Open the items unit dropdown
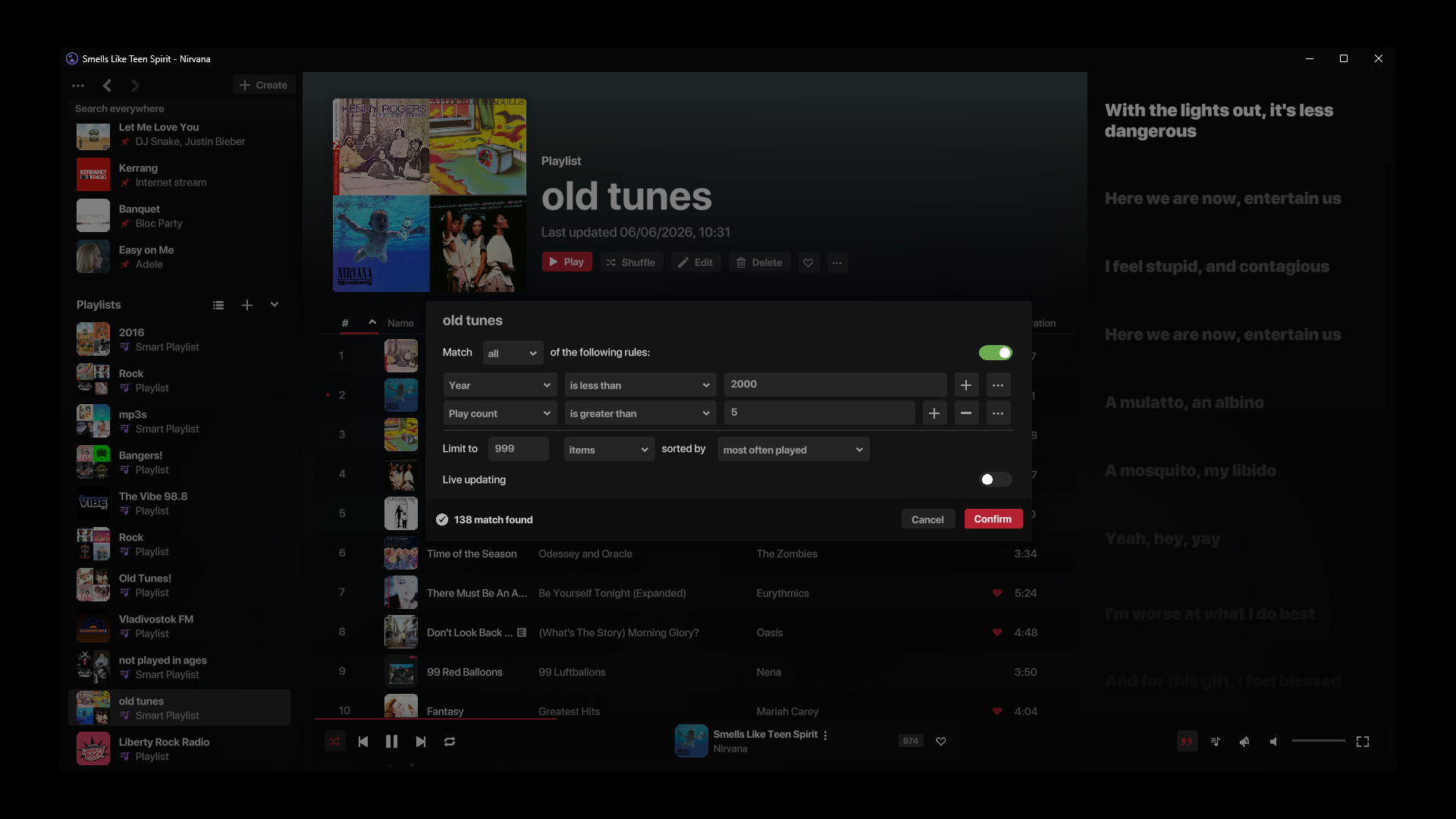 [609, 450]
